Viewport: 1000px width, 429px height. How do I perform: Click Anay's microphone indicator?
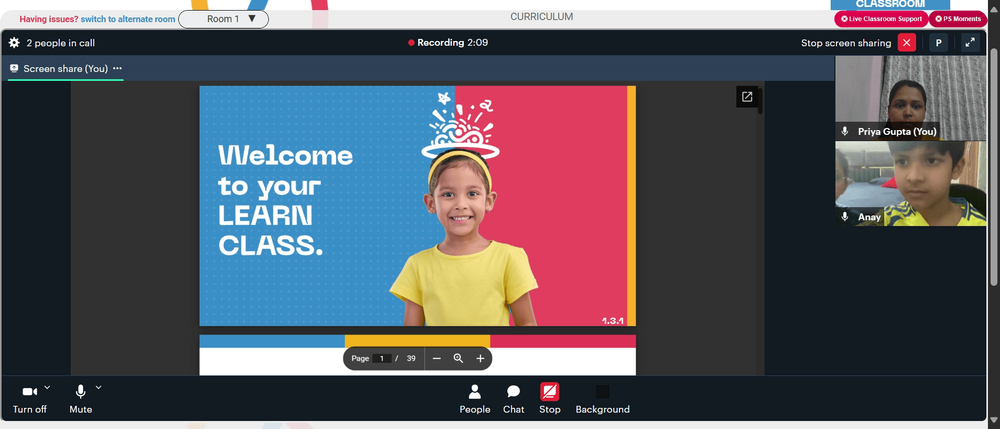[845, 217]
